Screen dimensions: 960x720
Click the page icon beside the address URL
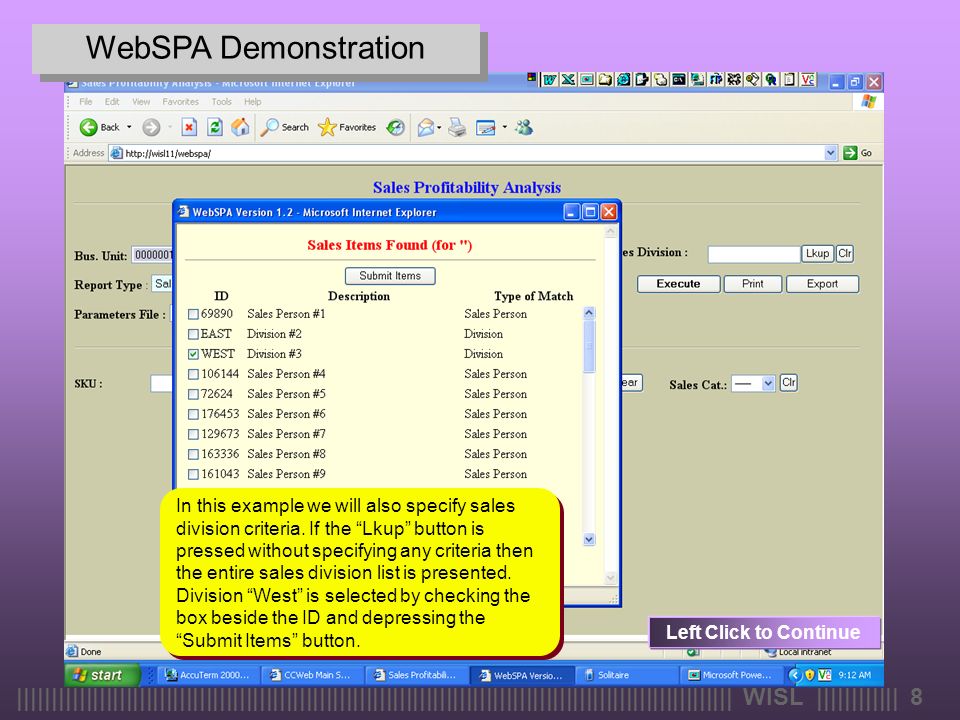pos(116,153)
